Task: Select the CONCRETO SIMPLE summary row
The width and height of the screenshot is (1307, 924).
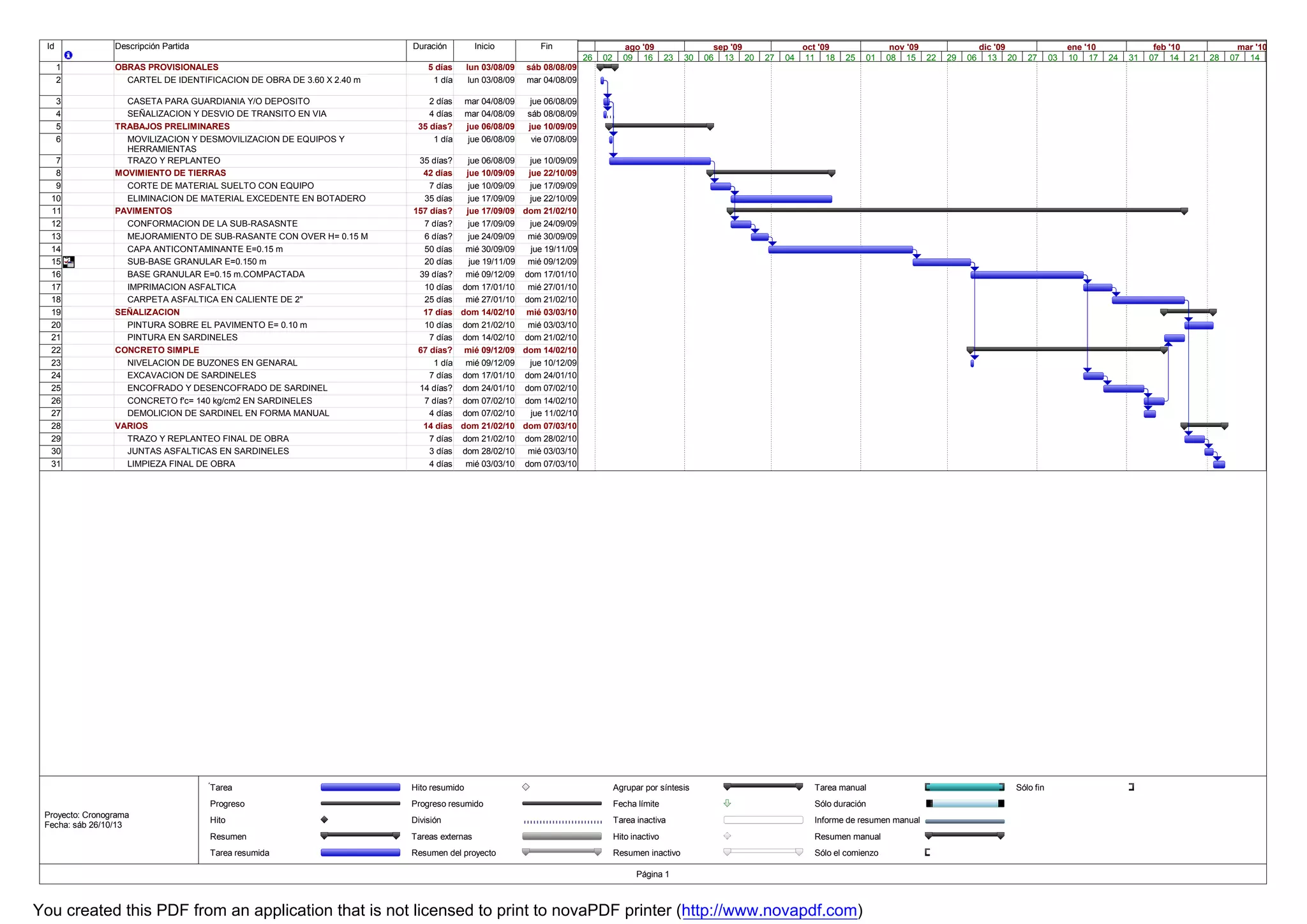Action: pyautogui.click(x=157, y=350)
